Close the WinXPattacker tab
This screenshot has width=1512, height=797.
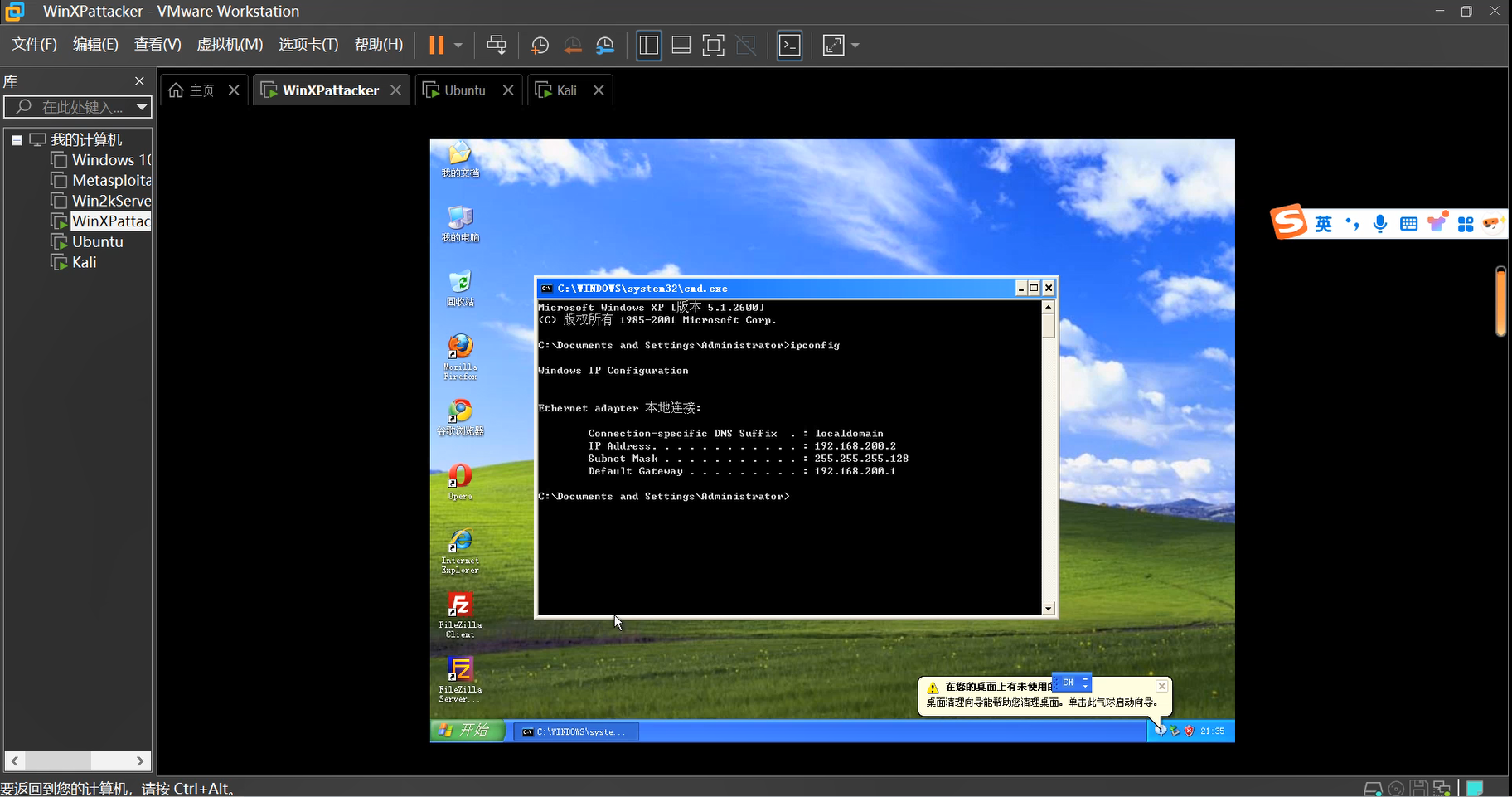pos(396,90)
